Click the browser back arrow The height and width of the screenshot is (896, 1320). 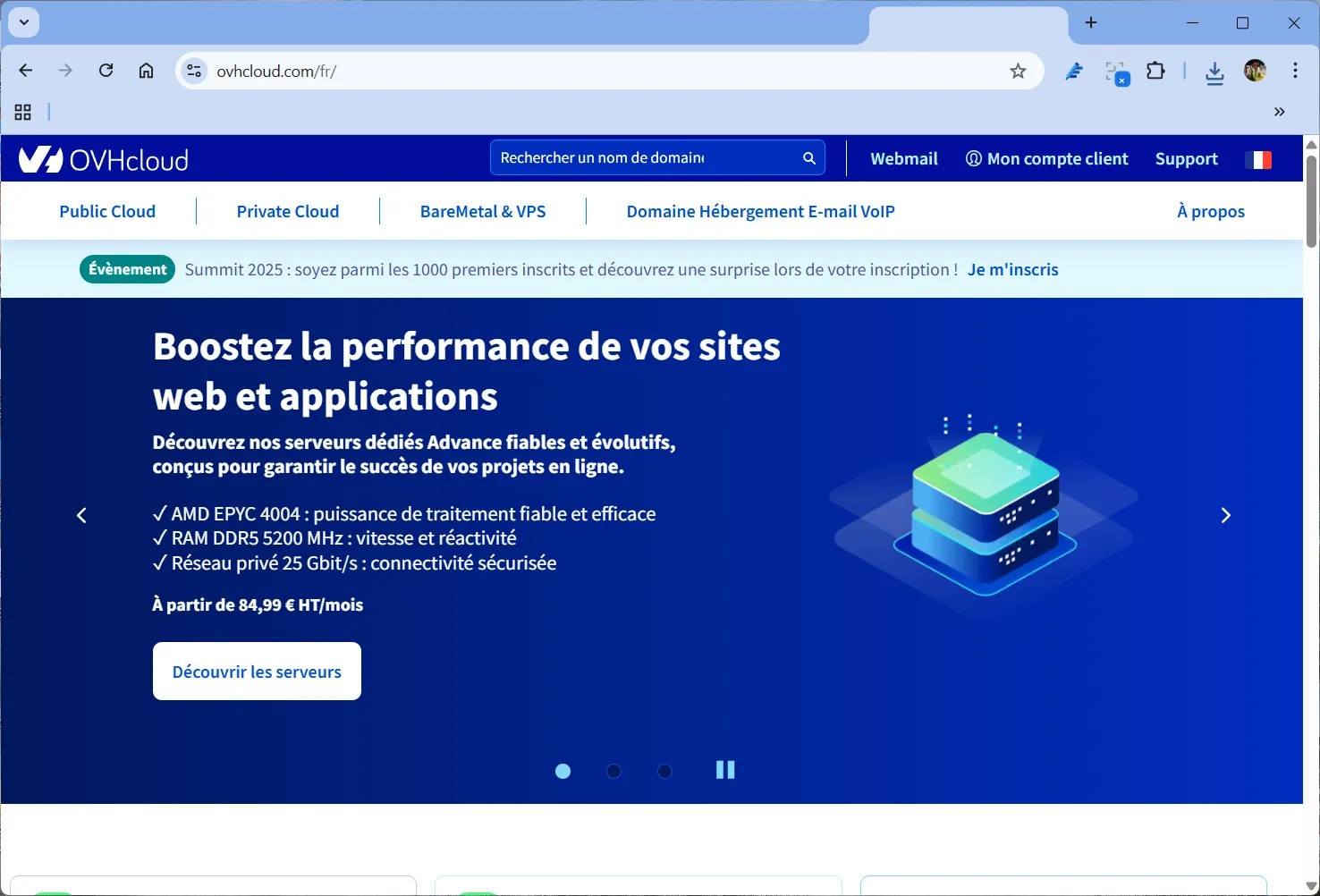(x=26, y=71)
